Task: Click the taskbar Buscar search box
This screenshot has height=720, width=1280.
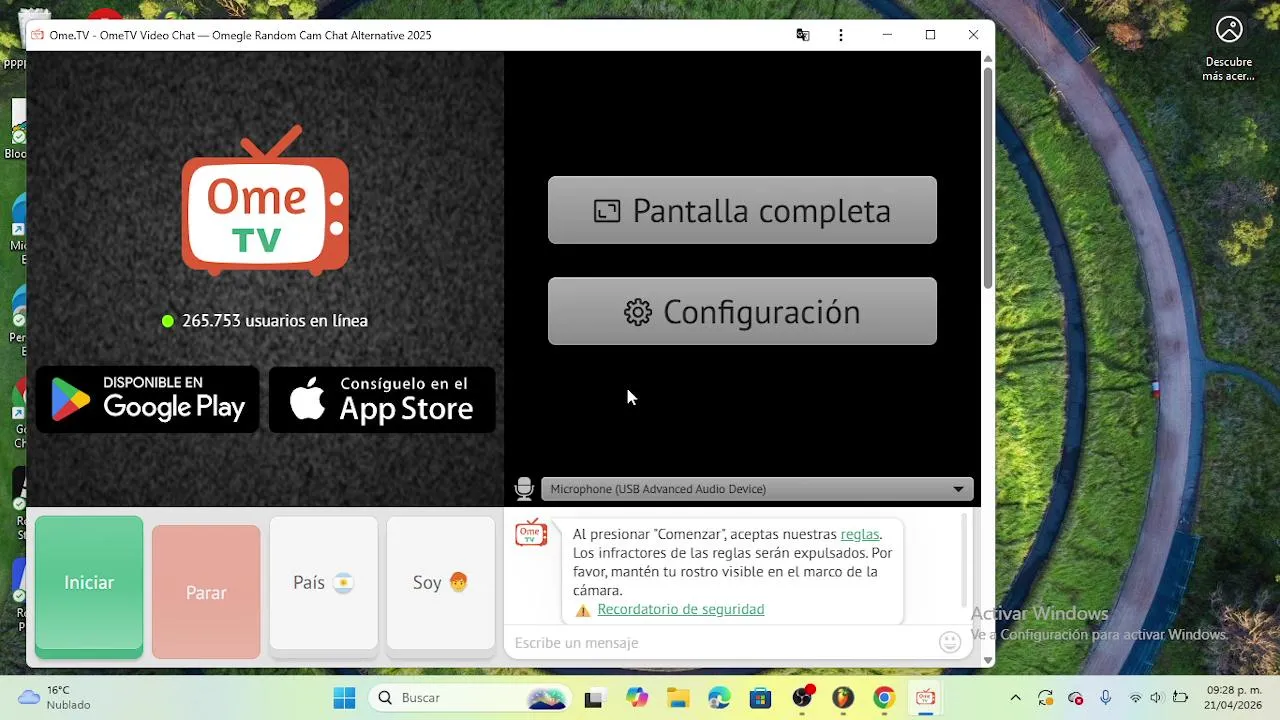Action: [x=472, y=698]
